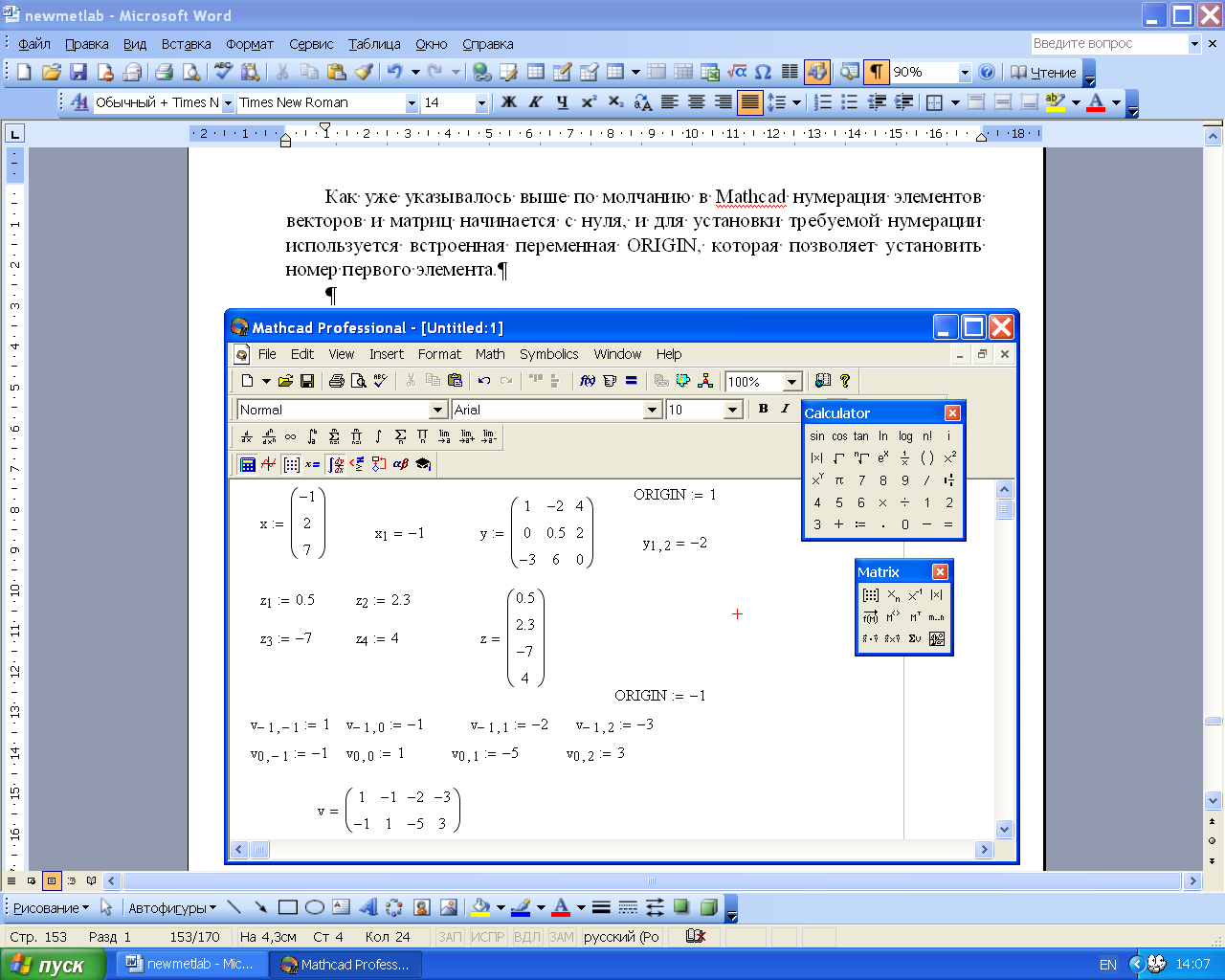Toggle numbered list in Word toolbar
The height and width of the screenshot is (980, 1225).
click(x=822, y=102)
